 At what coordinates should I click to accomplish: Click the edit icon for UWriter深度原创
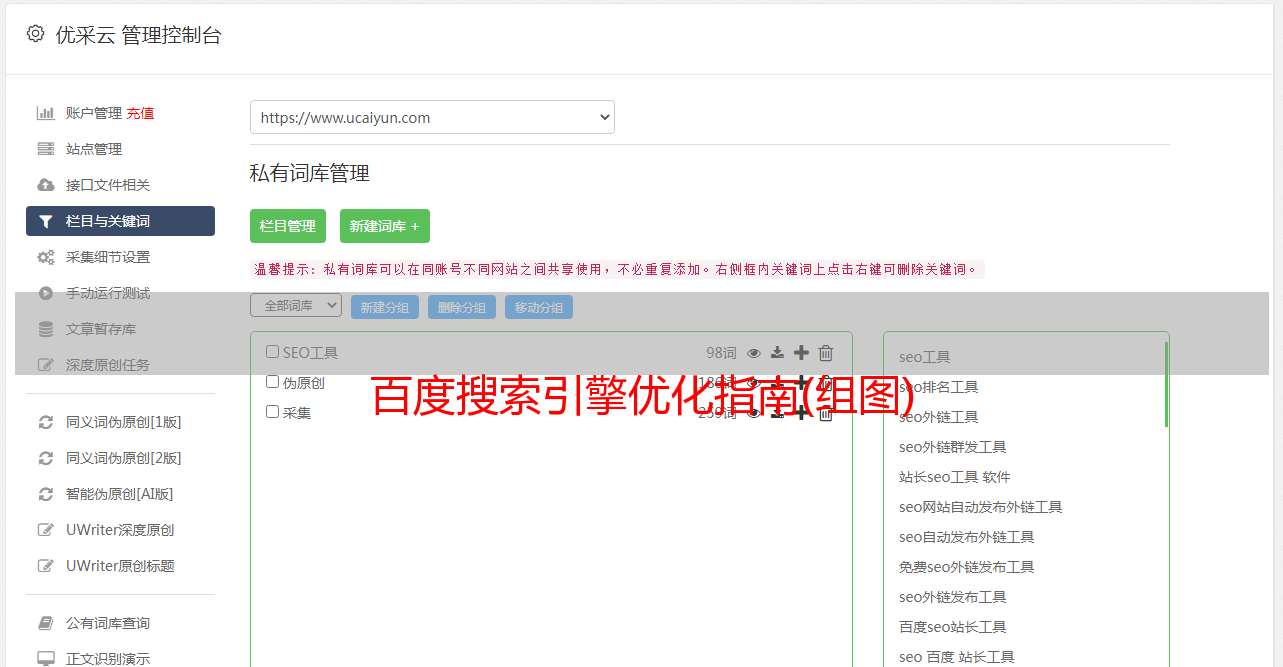click(46, 530)
